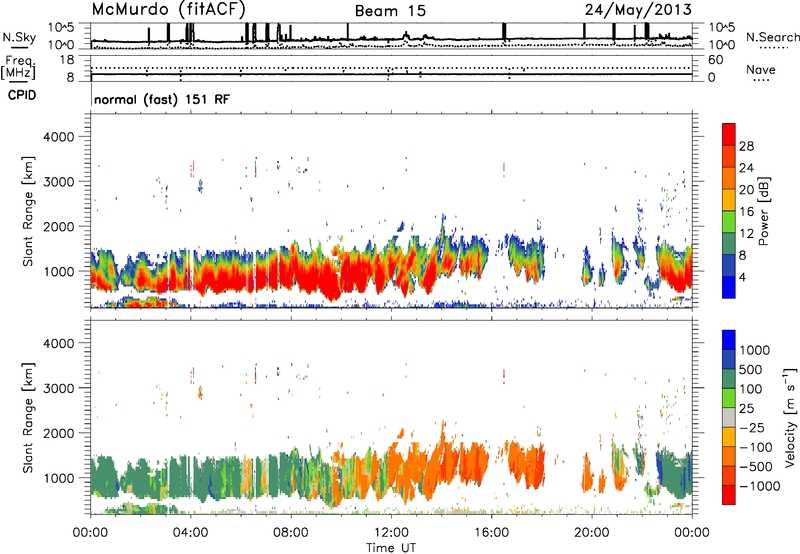Click the red top of power colorbar
This screenshot has height=554, width=800.
[729, 132]
